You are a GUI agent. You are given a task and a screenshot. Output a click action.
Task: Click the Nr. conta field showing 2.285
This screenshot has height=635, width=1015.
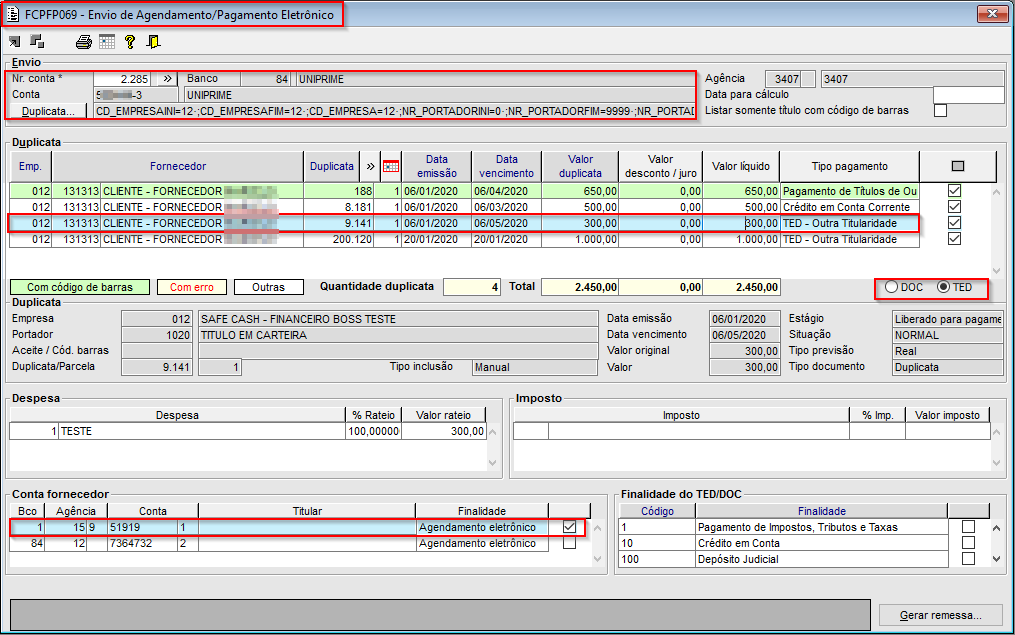pos(122,79)
